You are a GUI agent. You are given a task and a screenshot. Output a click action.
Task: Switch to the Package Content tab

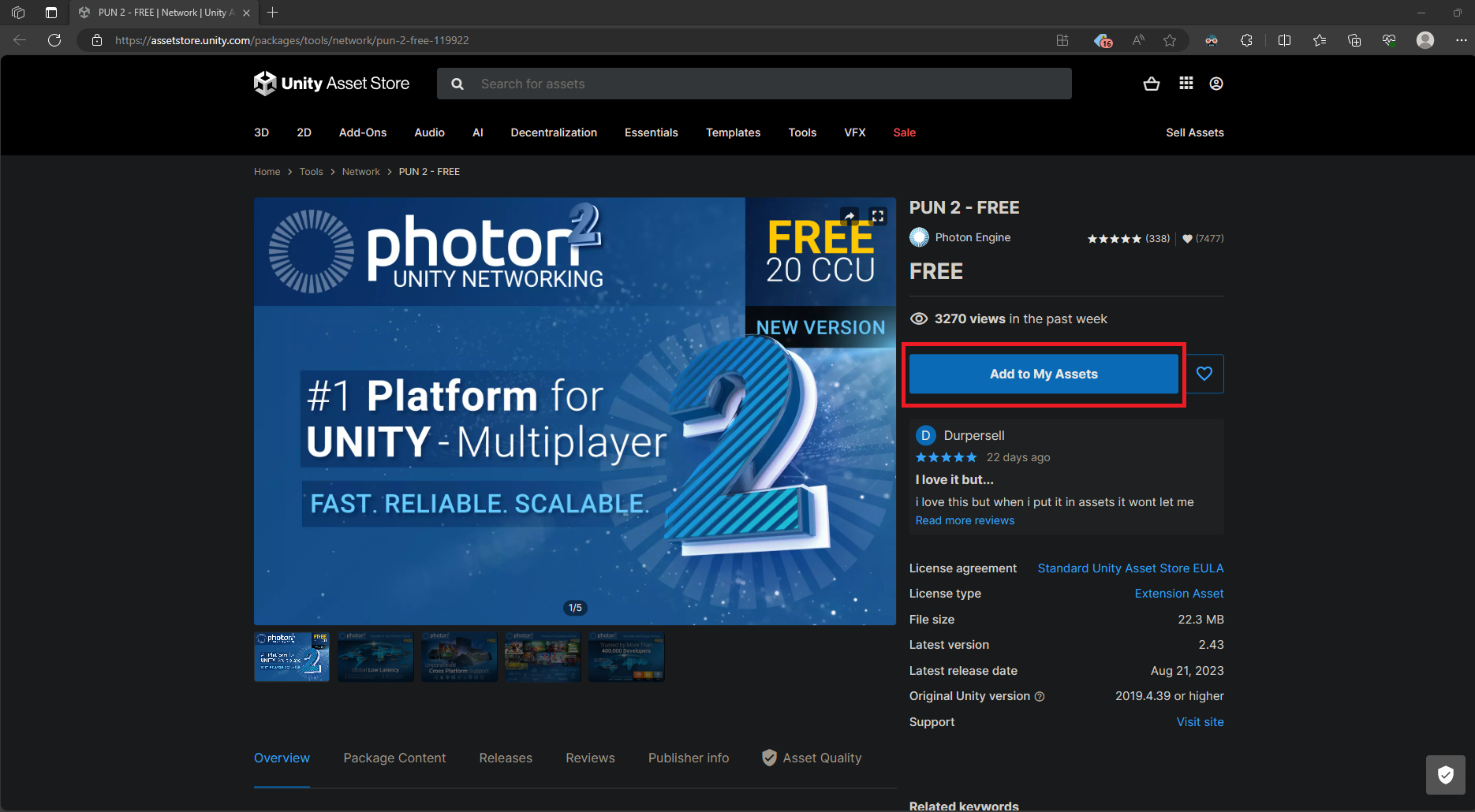click(394, 758)
